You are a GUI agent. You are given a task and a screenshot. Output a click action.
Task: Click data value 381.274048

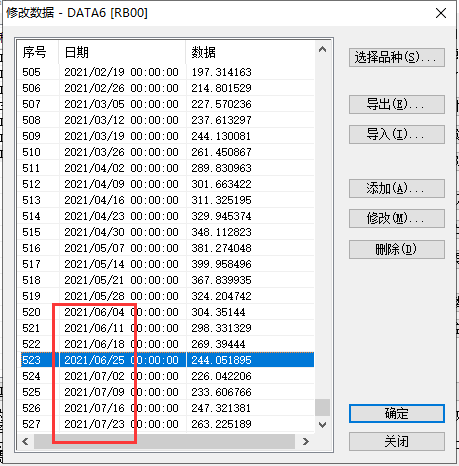point(221,248)
